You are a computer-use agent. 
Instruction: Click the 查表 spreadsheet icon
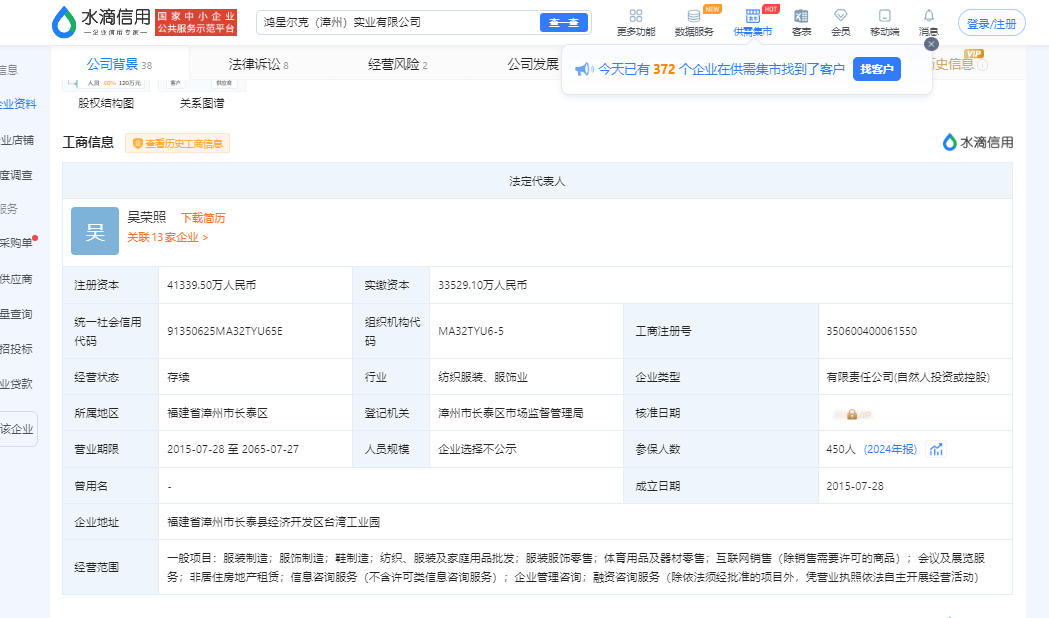pyautogui.click(x=801, y=16)
